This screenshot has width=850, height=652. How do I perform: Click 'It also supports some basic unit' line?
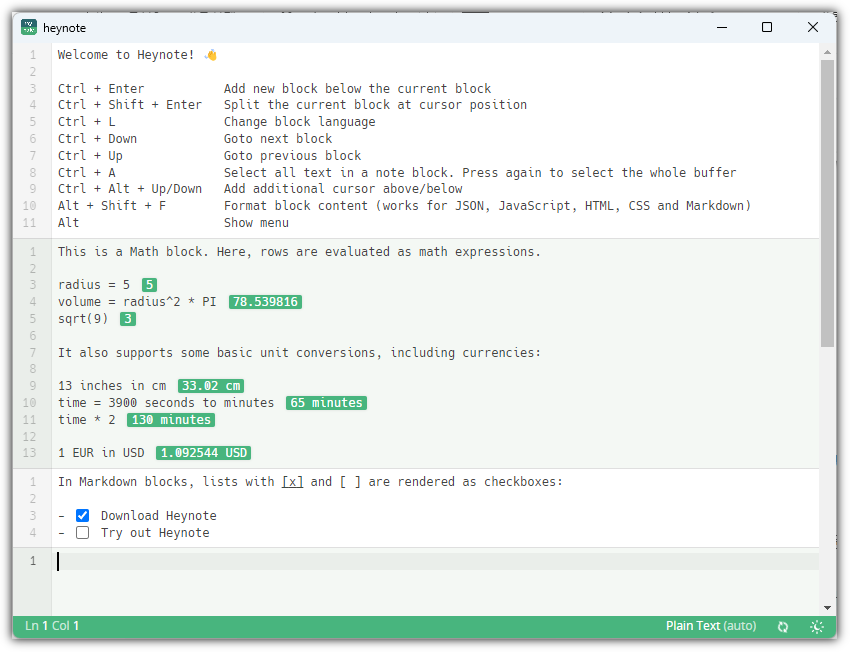(299, 353)
